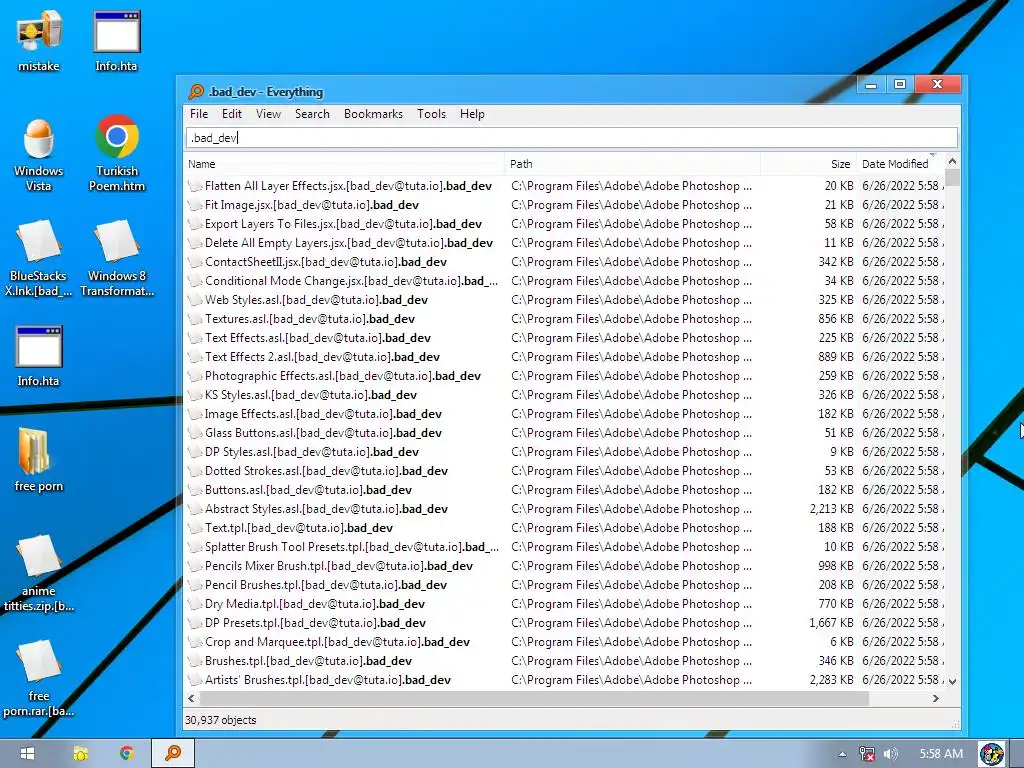Open the volume speaker tray icon
Image resolution: width=1024 pixels, height=768 pixels.
point(891,754)
